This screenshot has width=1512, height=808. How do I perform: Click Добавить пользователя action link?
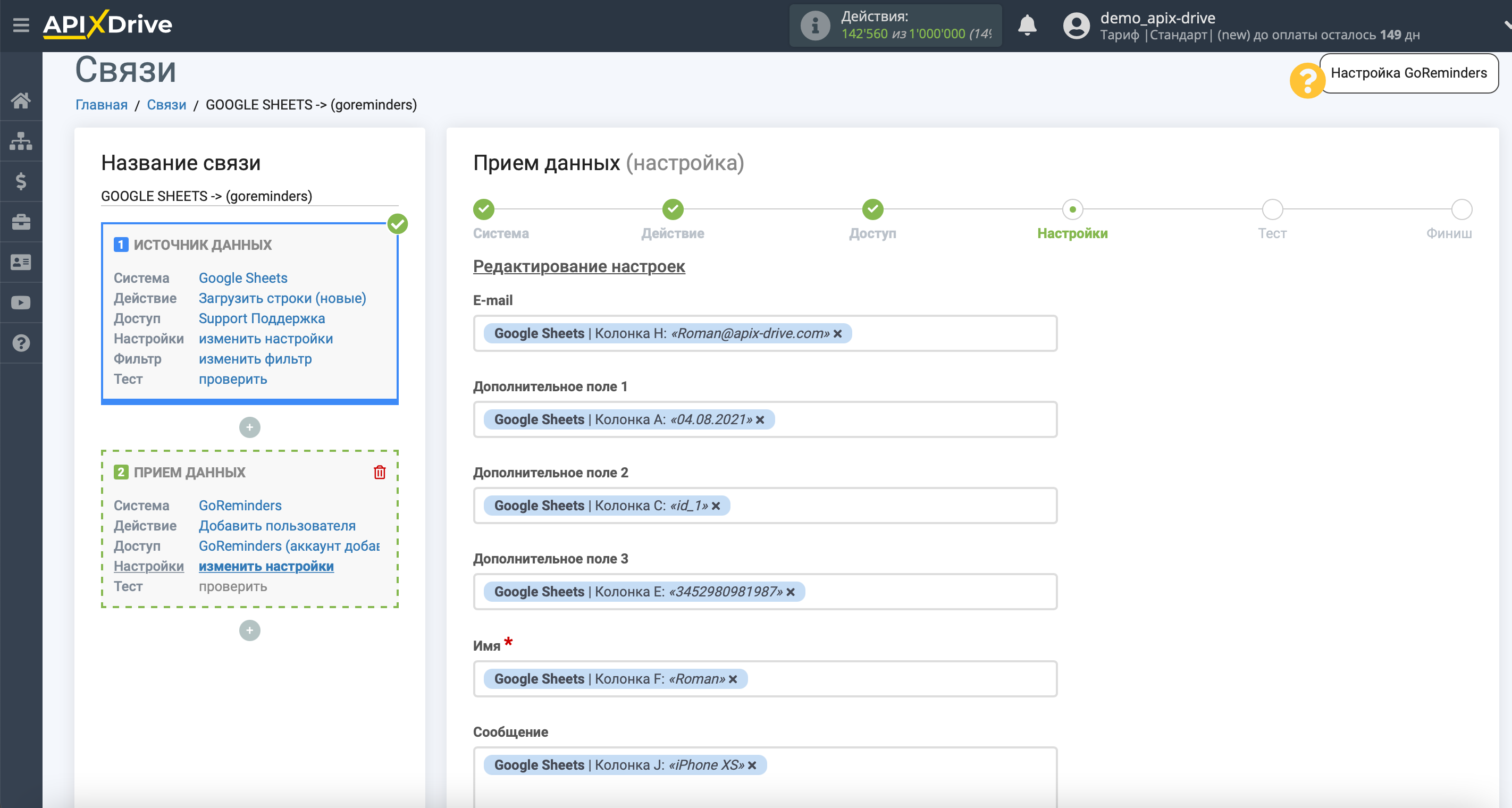[277, 526]
